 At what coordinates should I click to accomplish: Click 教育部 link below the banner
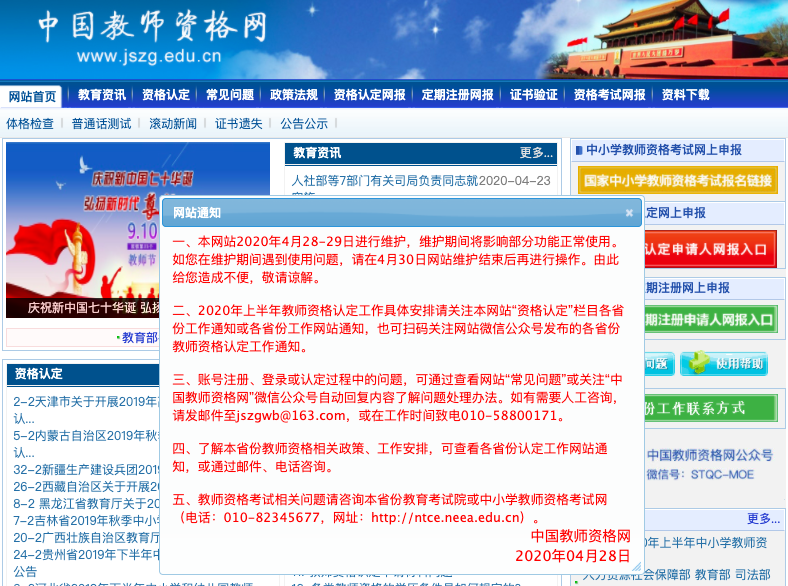point(140,338)
